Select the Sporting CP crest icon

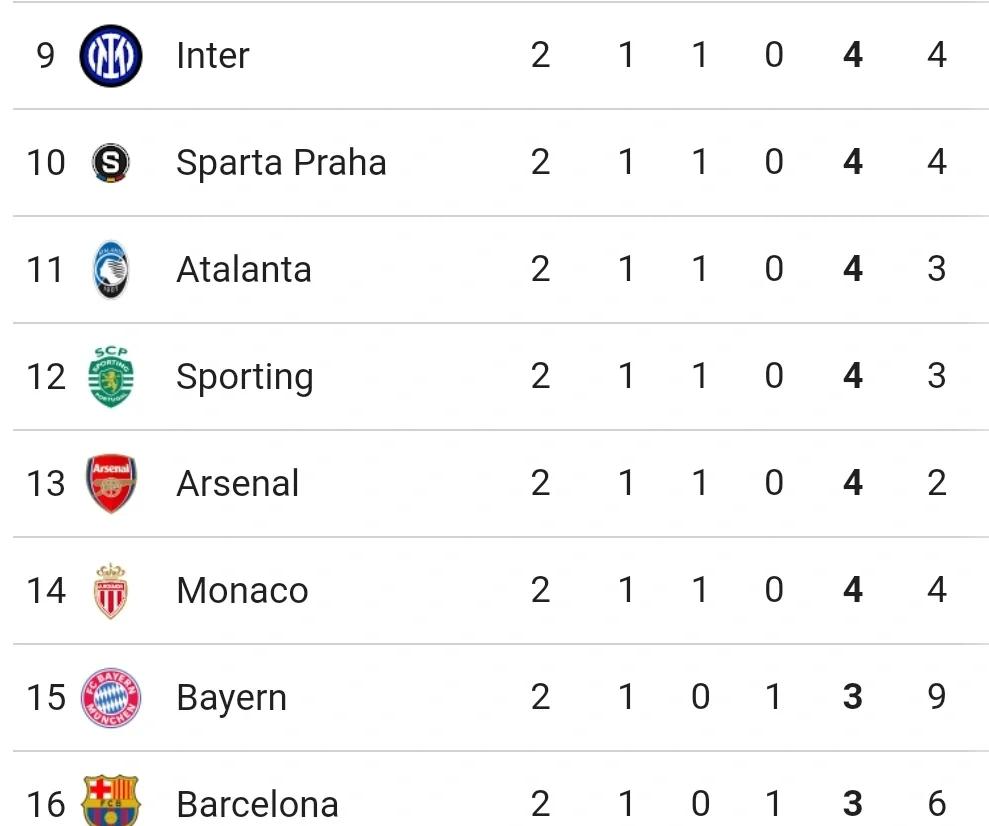click(x=111, y=376)
